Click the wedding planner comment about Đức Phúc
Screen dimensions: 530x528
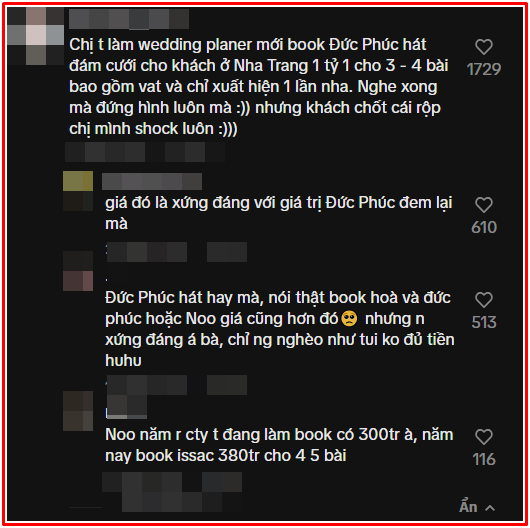(x=259, y=87)
